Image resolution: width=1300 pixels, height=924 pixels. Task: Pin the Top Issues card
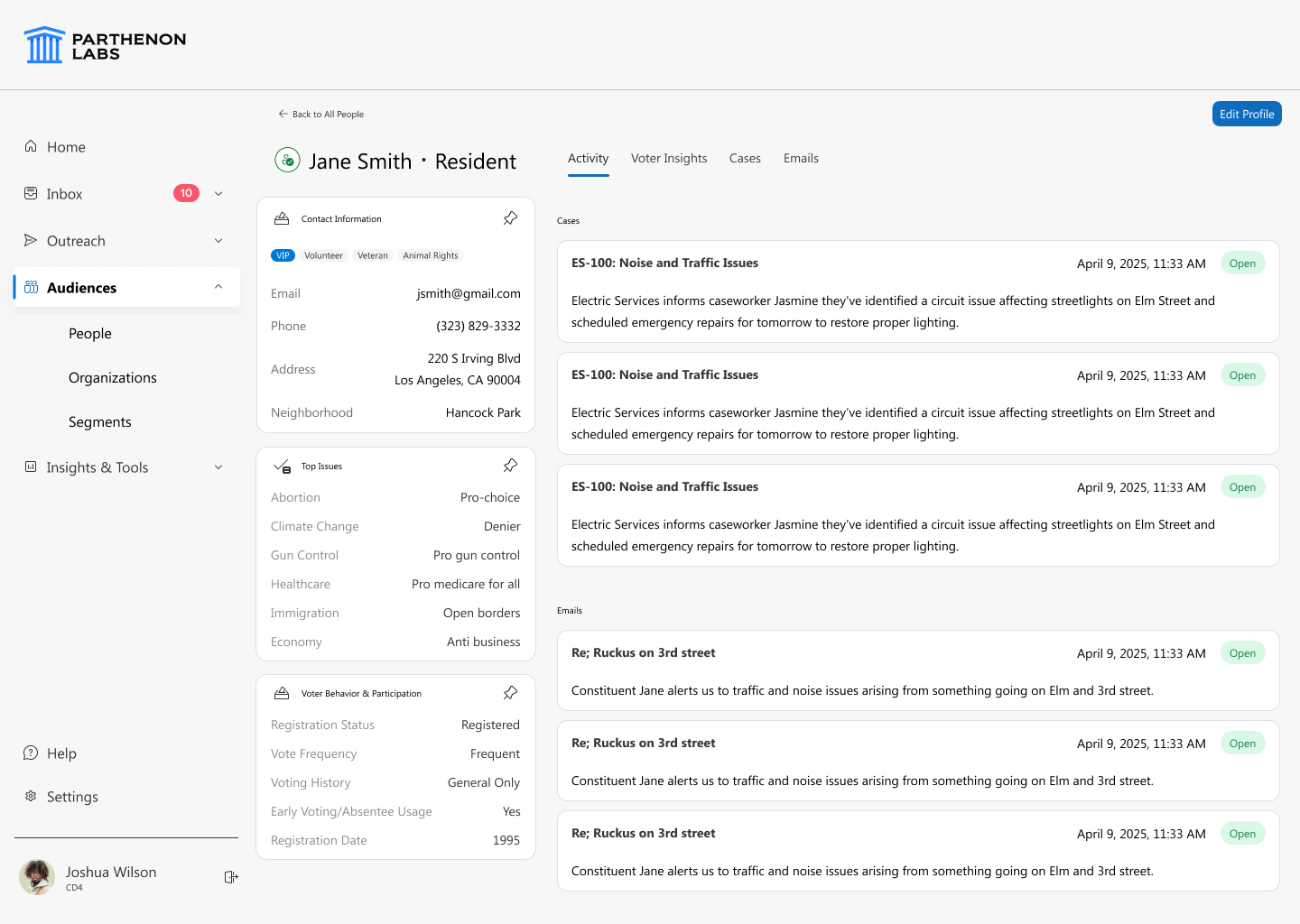coord(510,466)
